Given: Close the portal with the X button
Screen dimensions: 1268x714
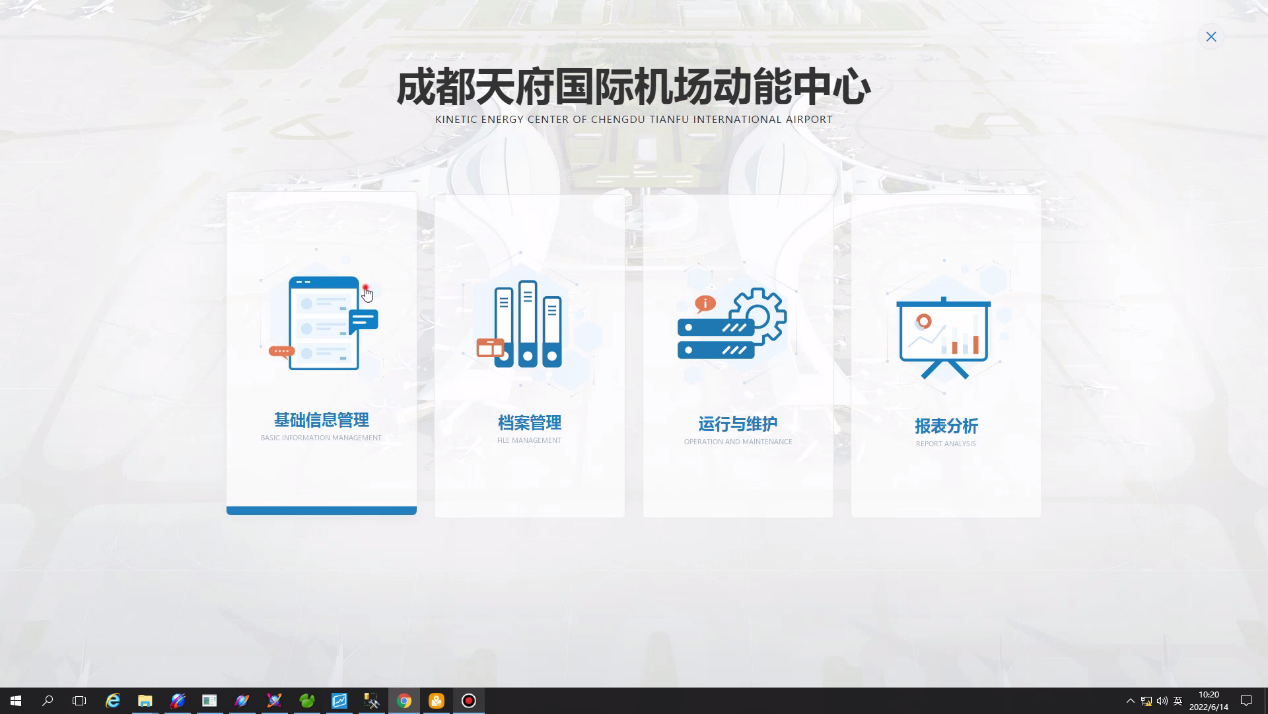Looking at the screenshot, I should click(1211, 37).
